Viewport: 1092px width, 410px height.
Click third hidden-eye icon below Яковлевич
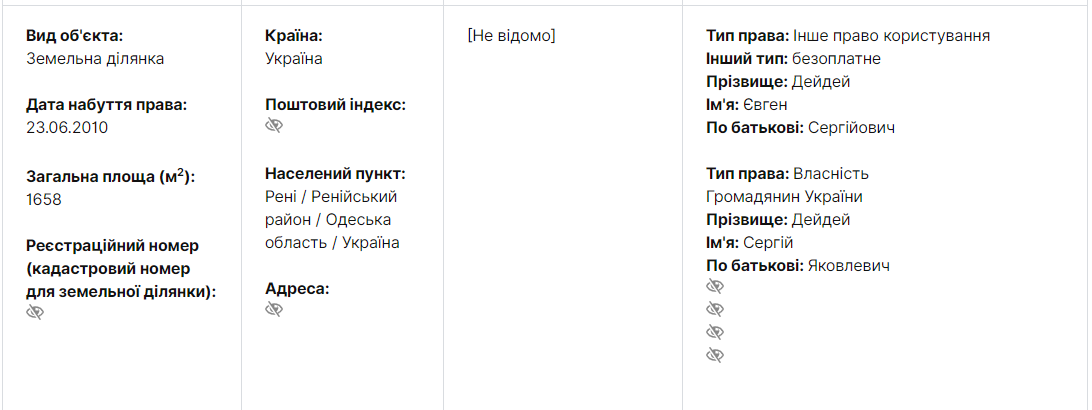[x=715, y=332]
